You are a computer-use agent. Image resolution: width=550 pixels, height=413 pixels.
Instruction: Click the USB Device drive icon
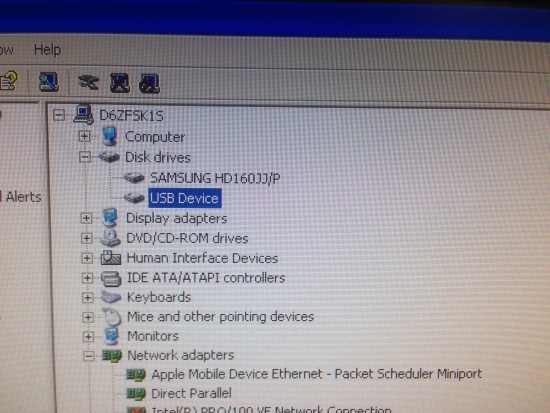click(x=134, y=198)
